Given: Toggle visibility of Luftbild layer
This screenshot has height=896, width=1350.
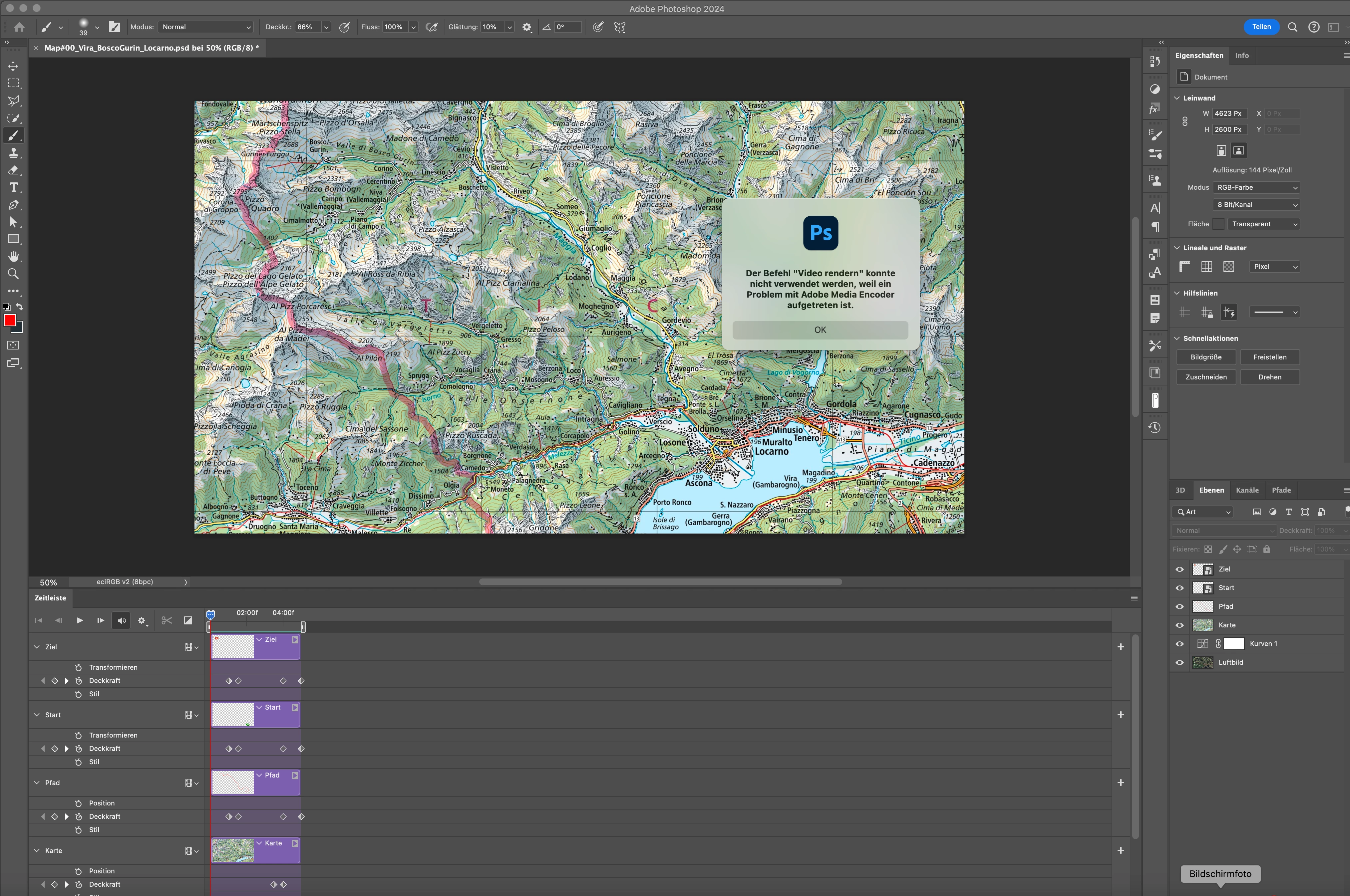Looking at the screenshot, I should (x=1180, y=662).
